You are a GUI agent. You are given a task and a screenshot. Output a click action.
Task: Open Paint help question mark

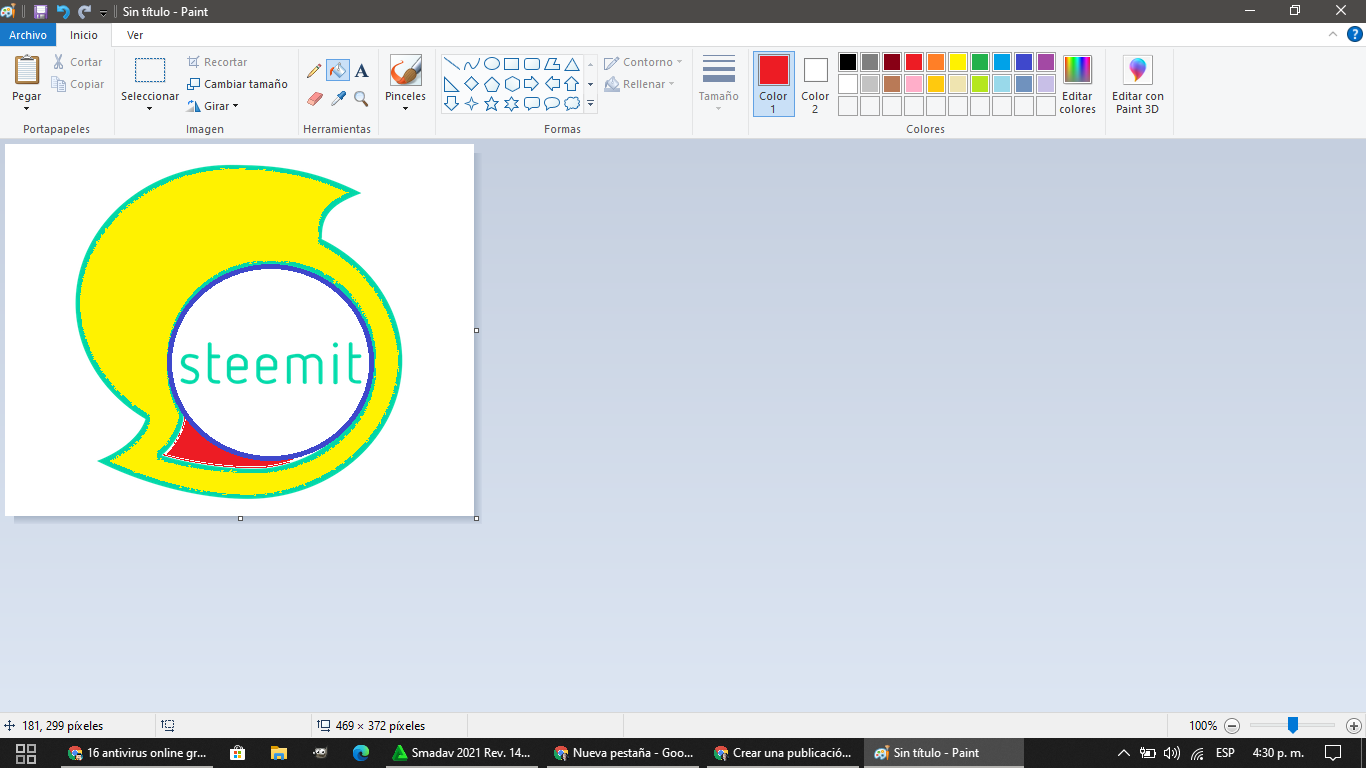click(1354, 34)
